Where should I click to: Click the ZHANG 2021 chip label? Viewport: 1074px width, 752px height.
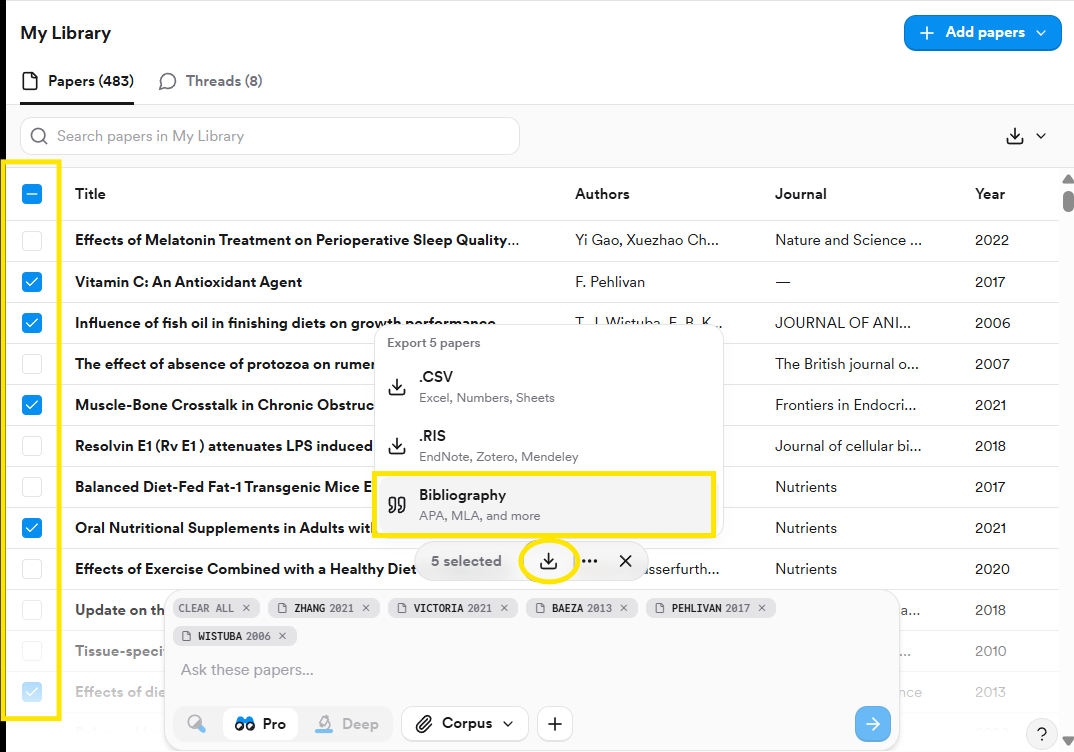coord(323,608)
